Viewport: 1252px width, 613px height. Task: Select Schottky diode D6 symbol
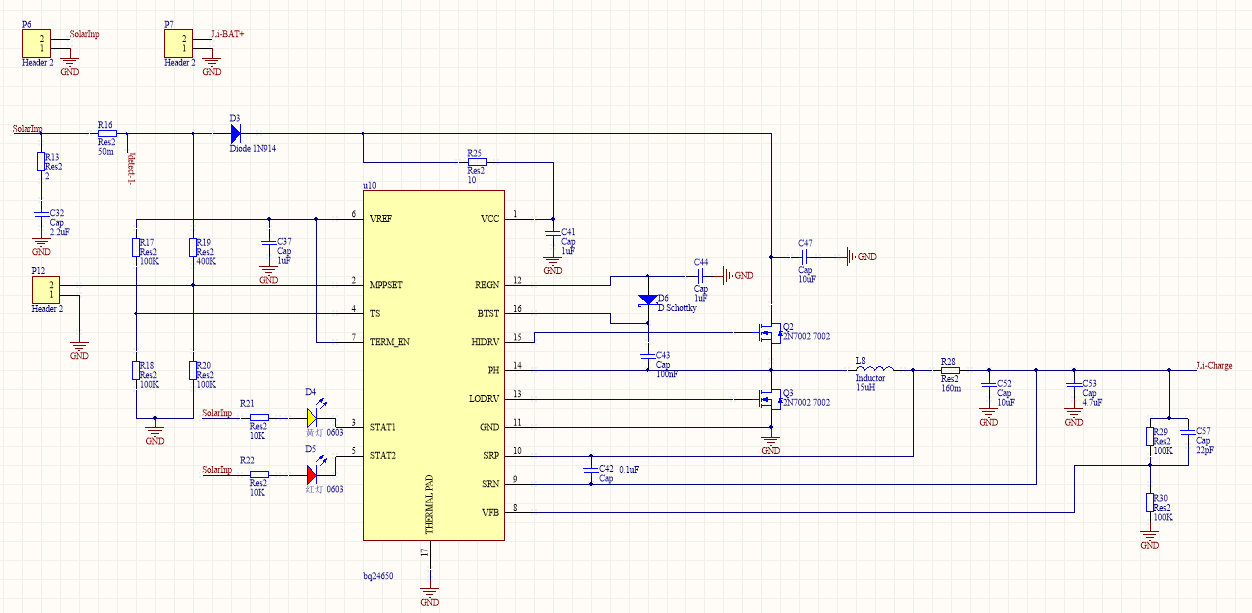pyautogui.click(x=647, y=300)
